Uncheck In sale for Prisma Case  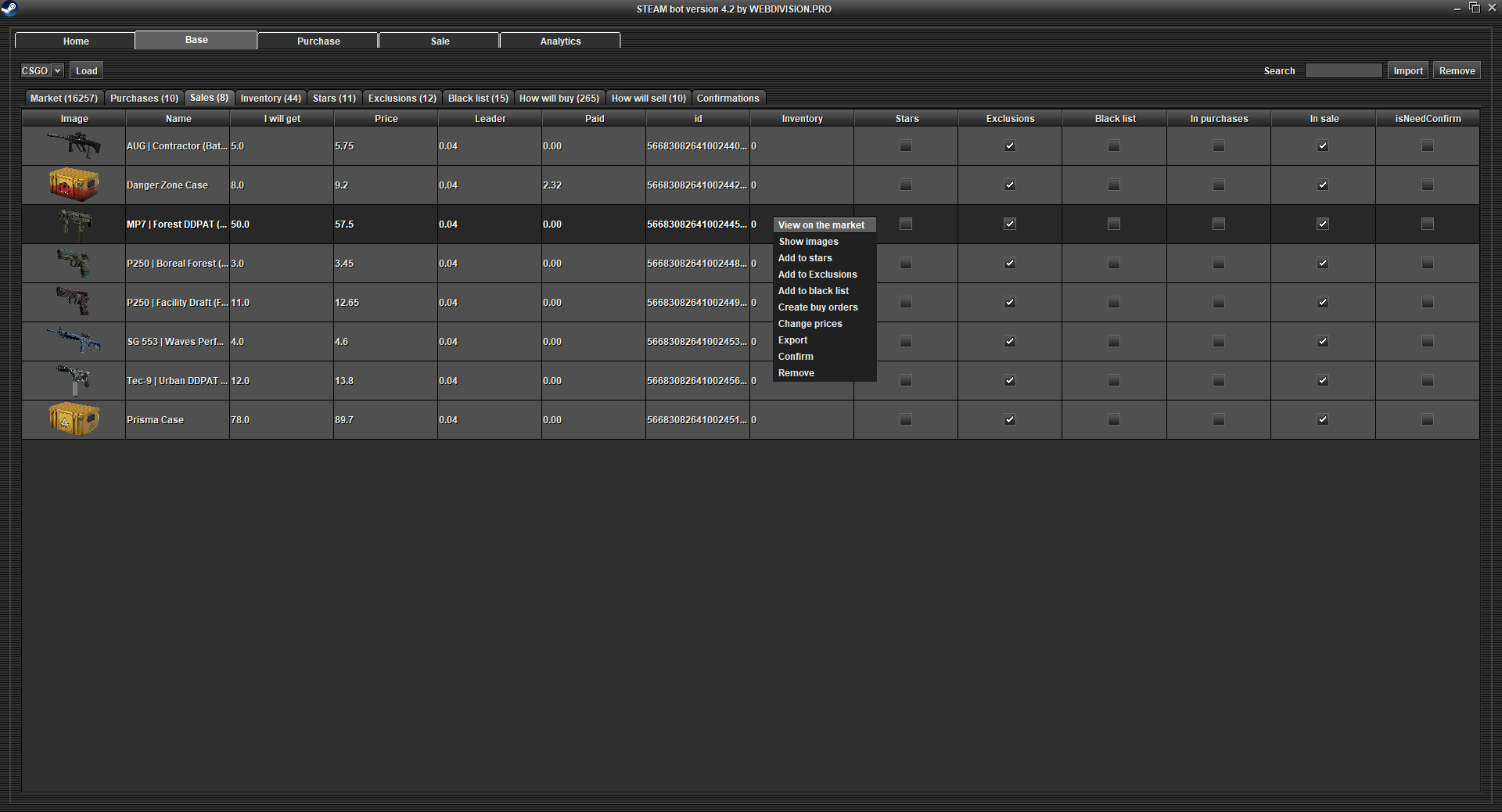(1323, 419)
